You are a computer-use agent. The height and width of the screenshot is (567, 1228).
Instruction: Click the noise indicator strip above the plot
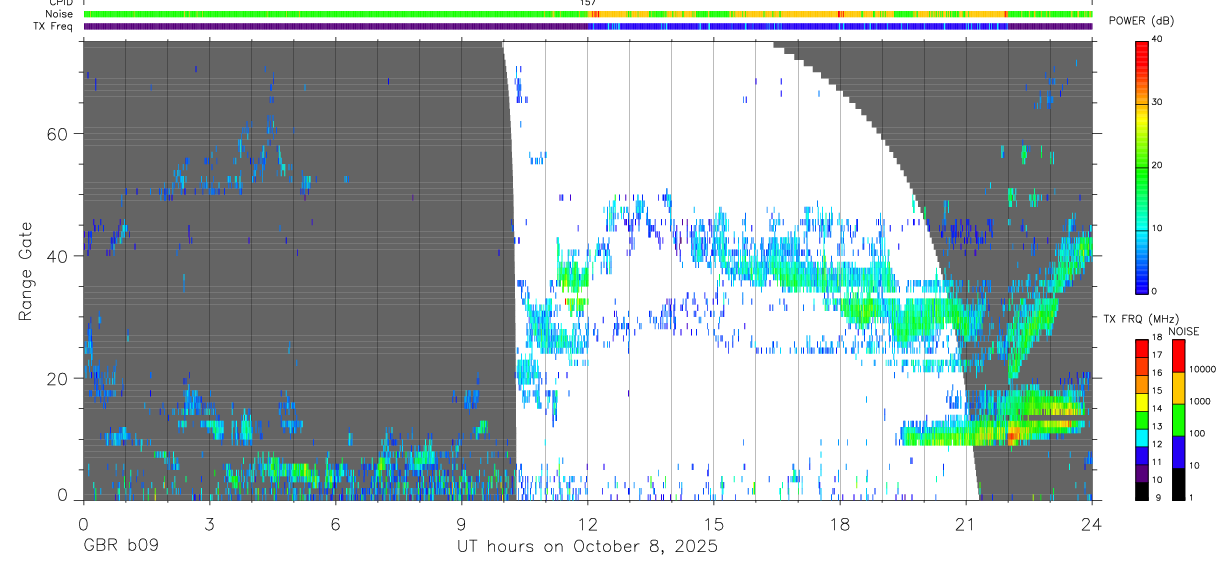point(588,14)
